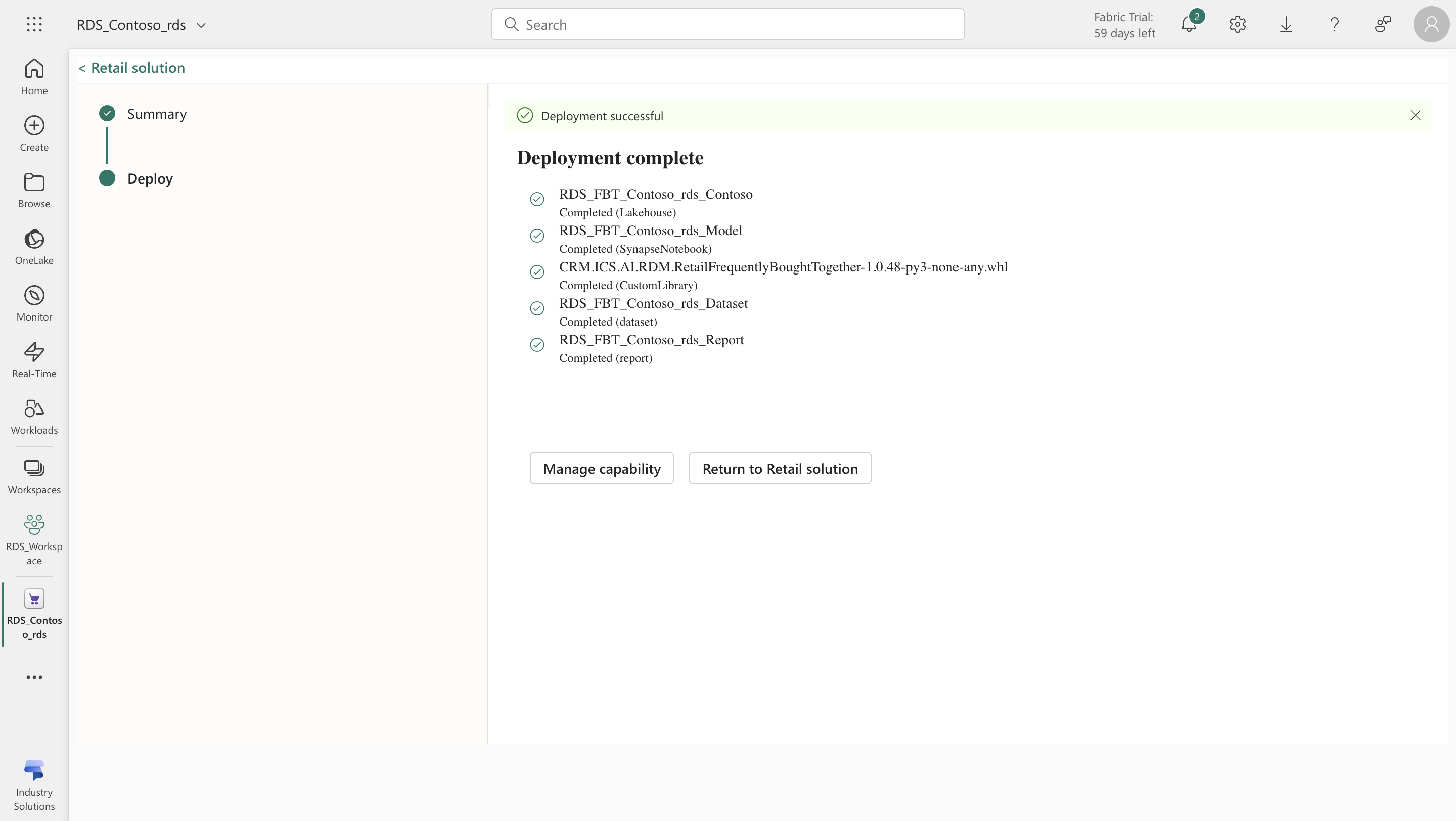The width and height of the screenshot is (1456, 821).
Task: Open settings gear in header
Action: point(1237,24)
